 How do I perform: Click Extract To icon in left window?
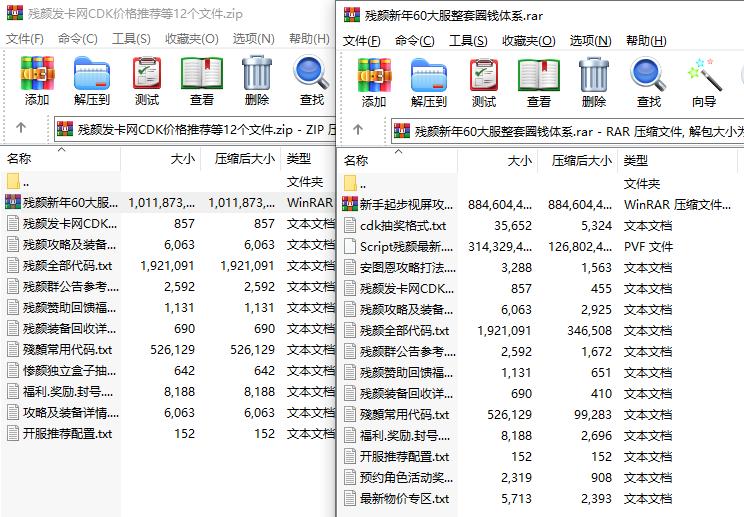pyautogui.click(x=92, y=80)
